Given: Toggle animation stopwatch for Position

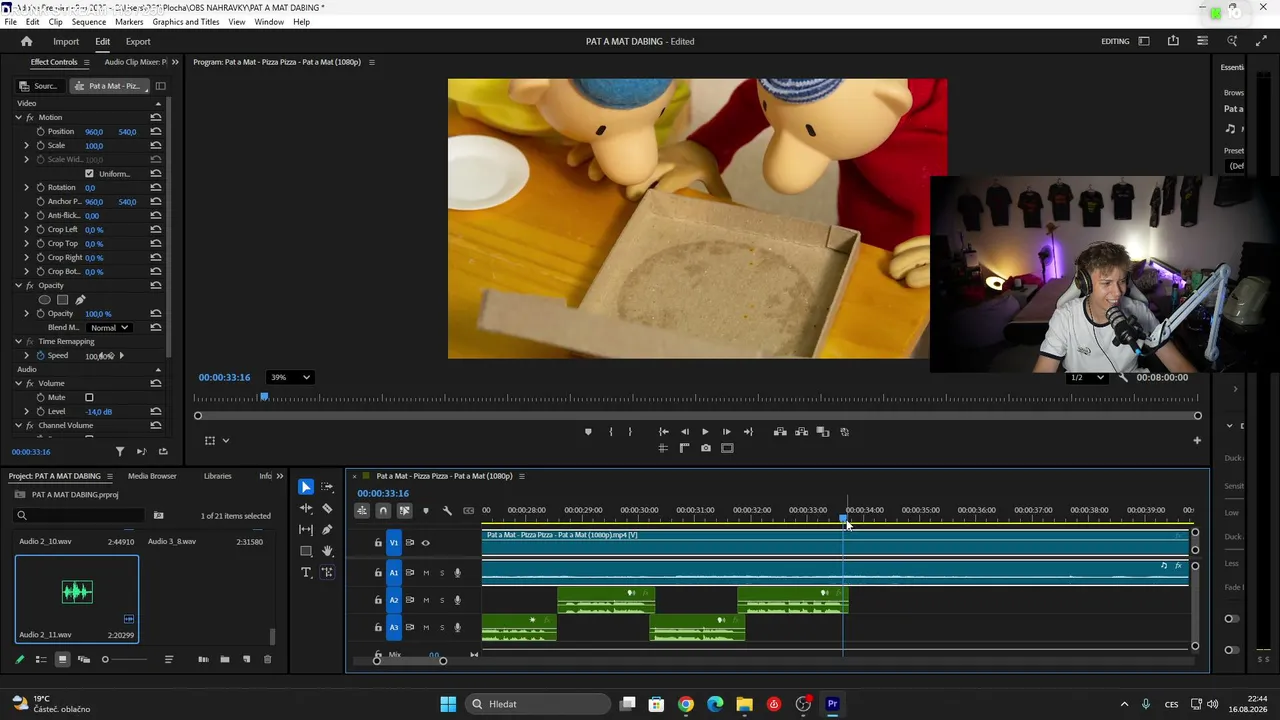Looking at the screenshot, I should tap(41, 131).
